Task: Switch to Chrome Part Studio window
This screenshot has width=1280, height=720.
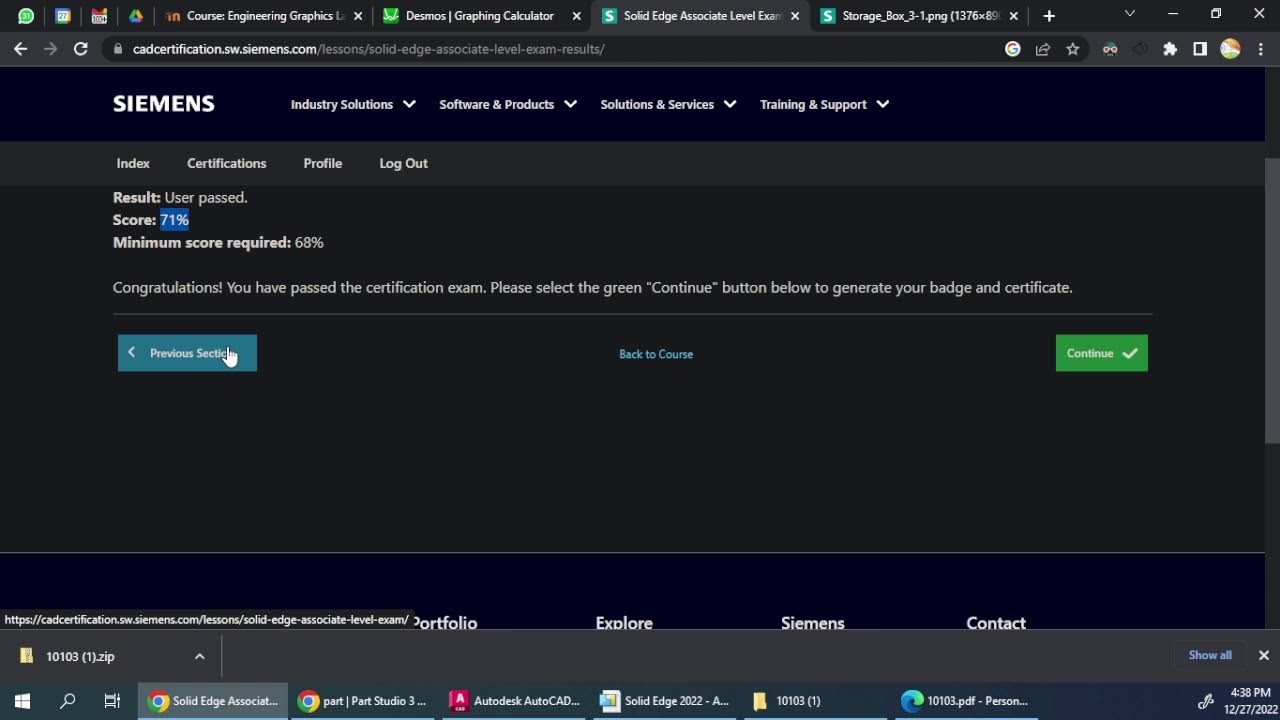Action: pos(363,701)
